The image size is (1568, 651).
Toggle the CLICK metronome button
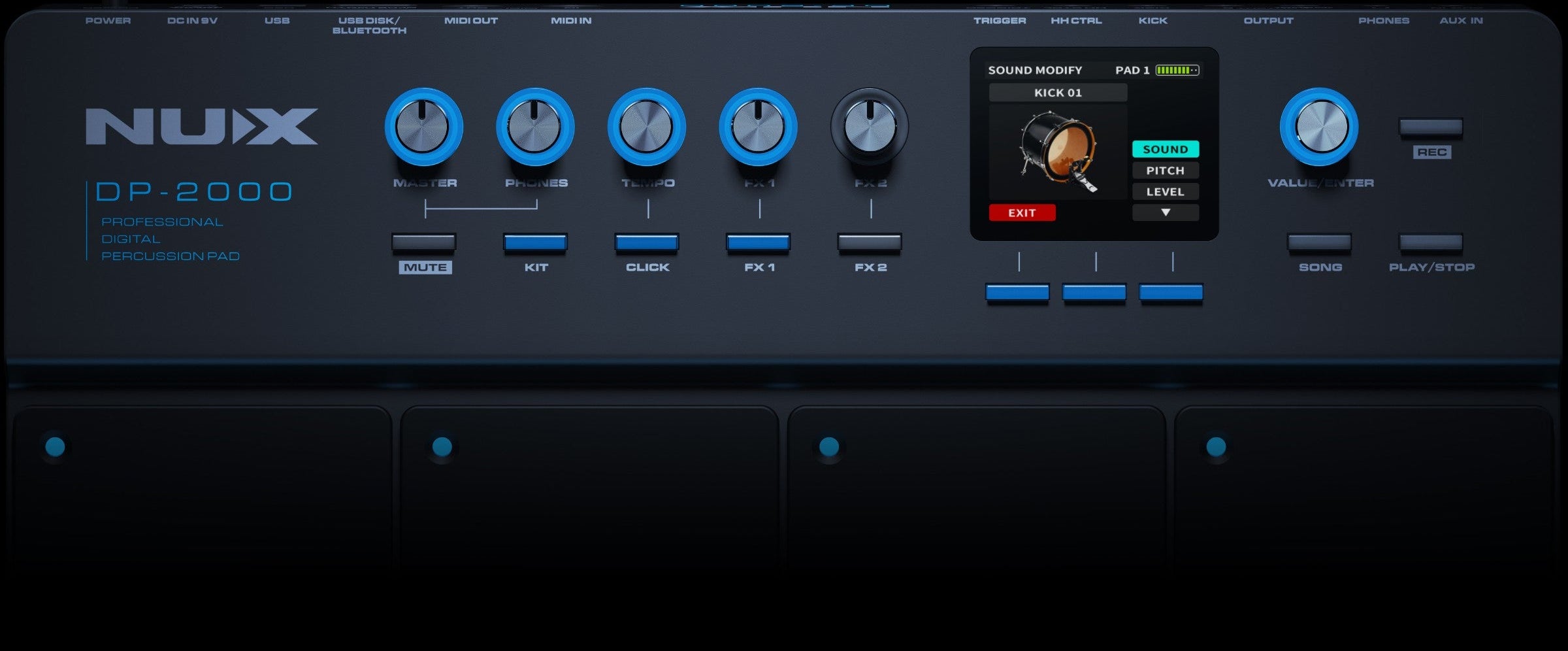point(647,242)
